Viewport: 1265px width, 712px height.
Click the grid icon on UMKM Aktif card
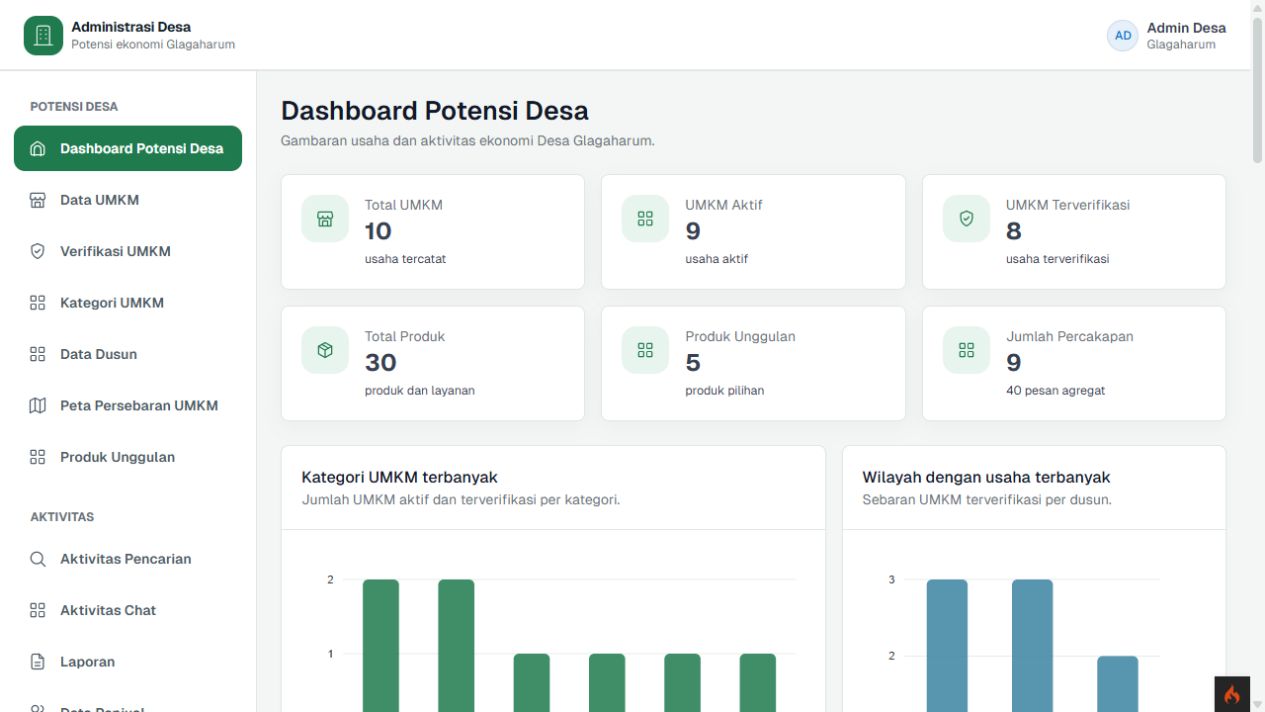pos(645,219)
